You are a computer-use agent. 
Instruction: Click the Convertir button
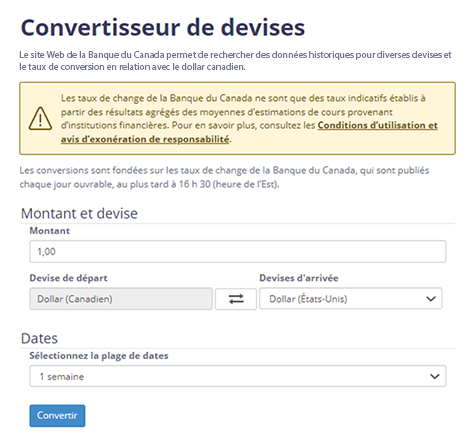[57, 416]
